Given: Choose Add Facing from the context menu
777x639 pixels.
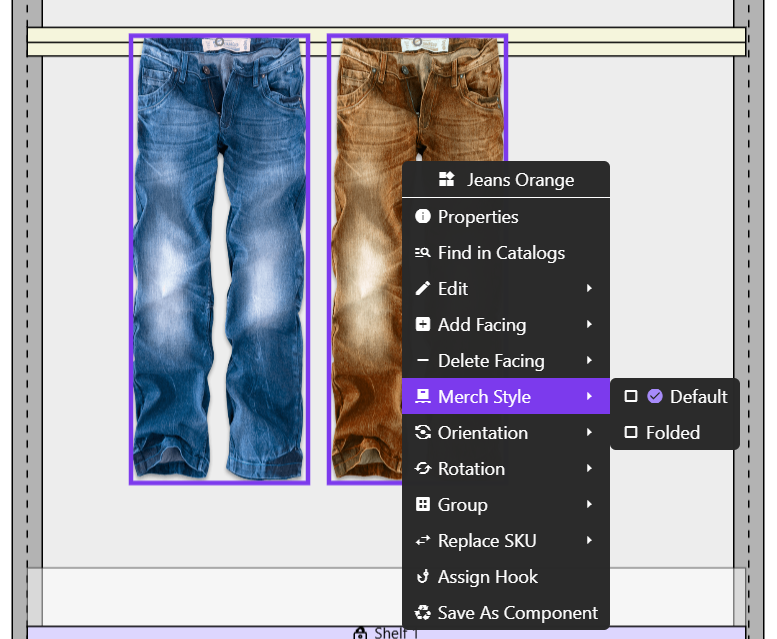Looking at the screenshot, I should [481, 325].
